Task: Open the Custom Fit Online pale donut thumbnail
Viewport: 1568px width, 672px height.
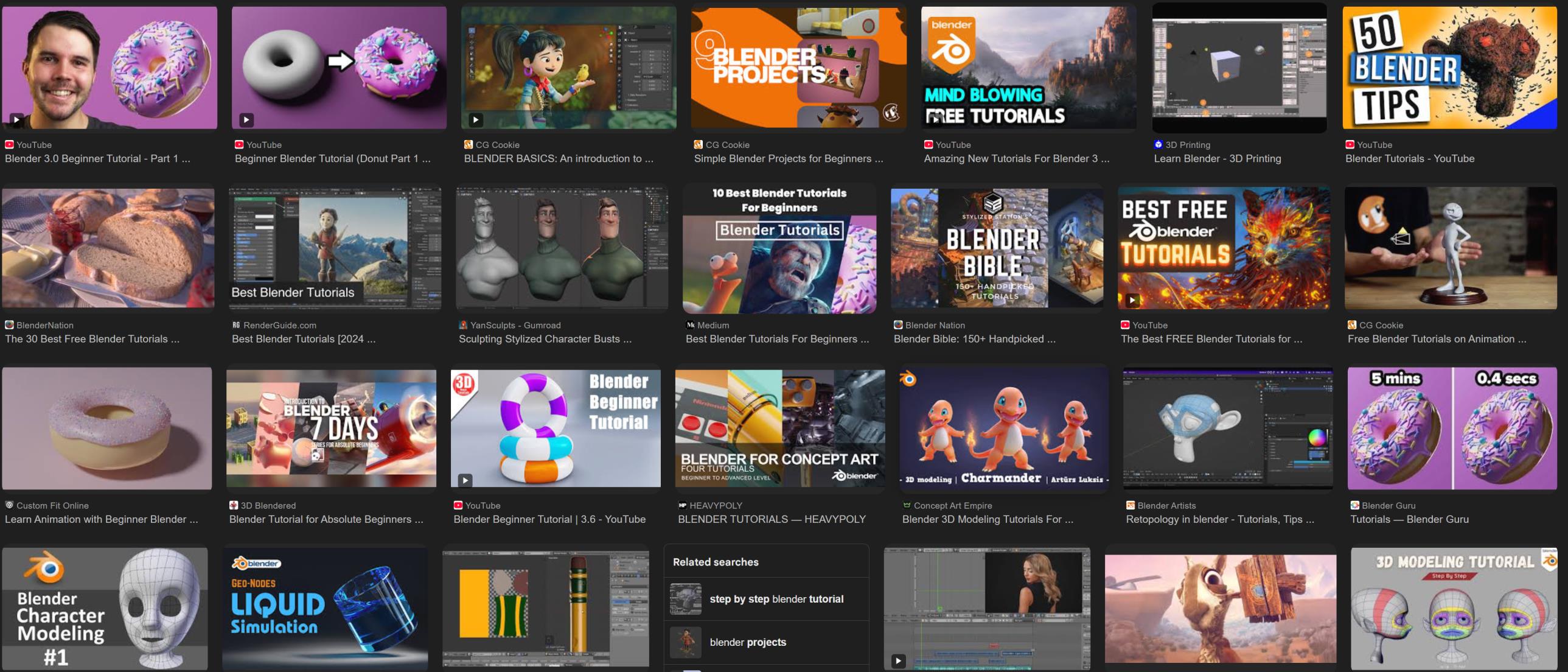Action: [x=107, y=428]
